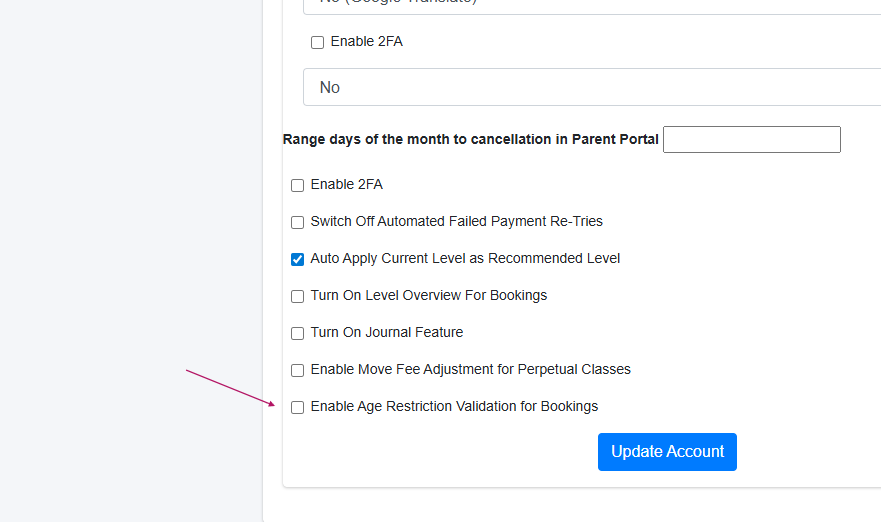Click the 'Range days of the month' bold label
Screen dimensions: 881x522
470,140
